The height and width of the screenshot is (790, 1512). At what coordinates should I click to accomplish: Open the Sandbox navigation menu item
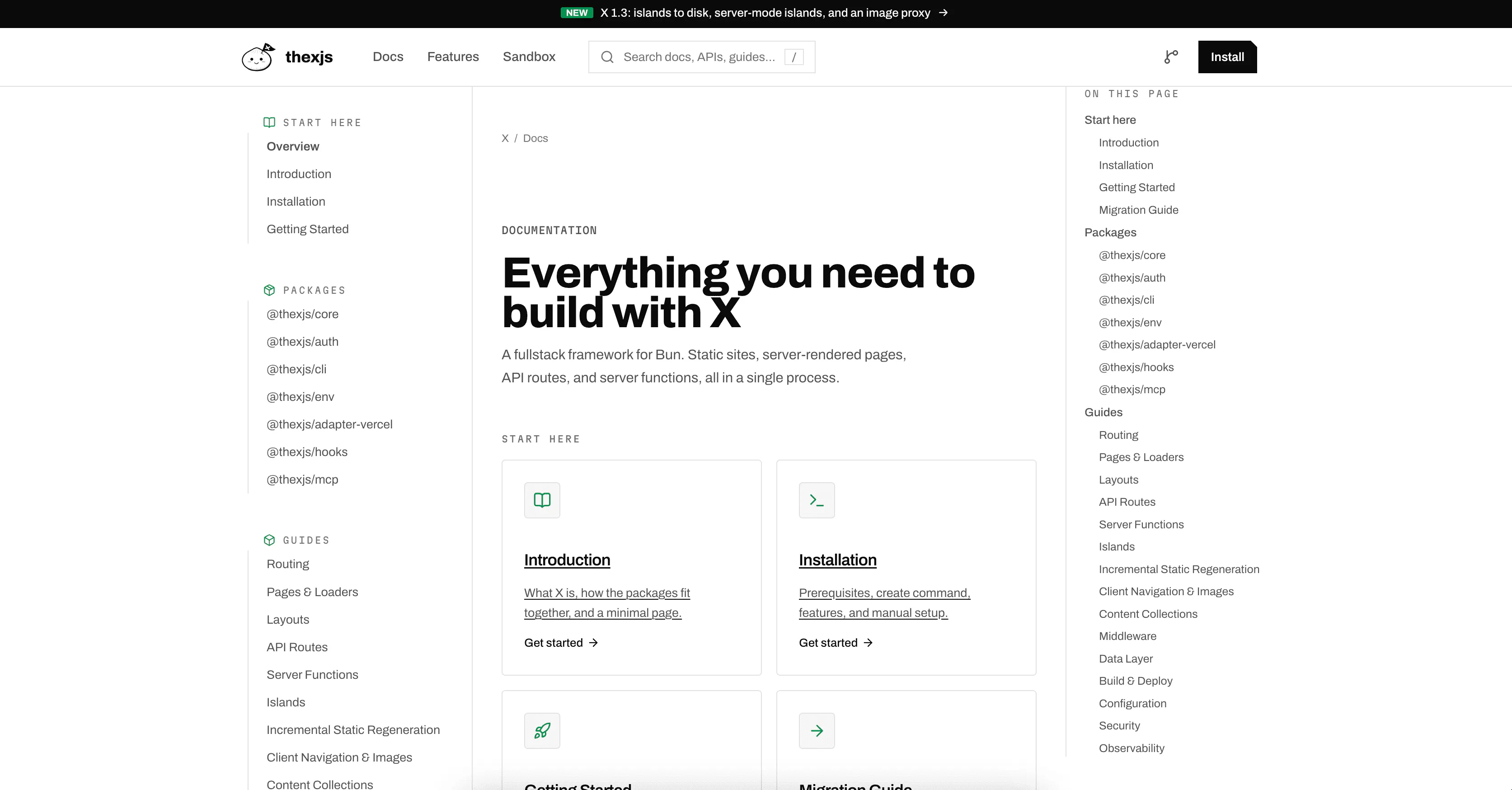(x=529, y=57)
